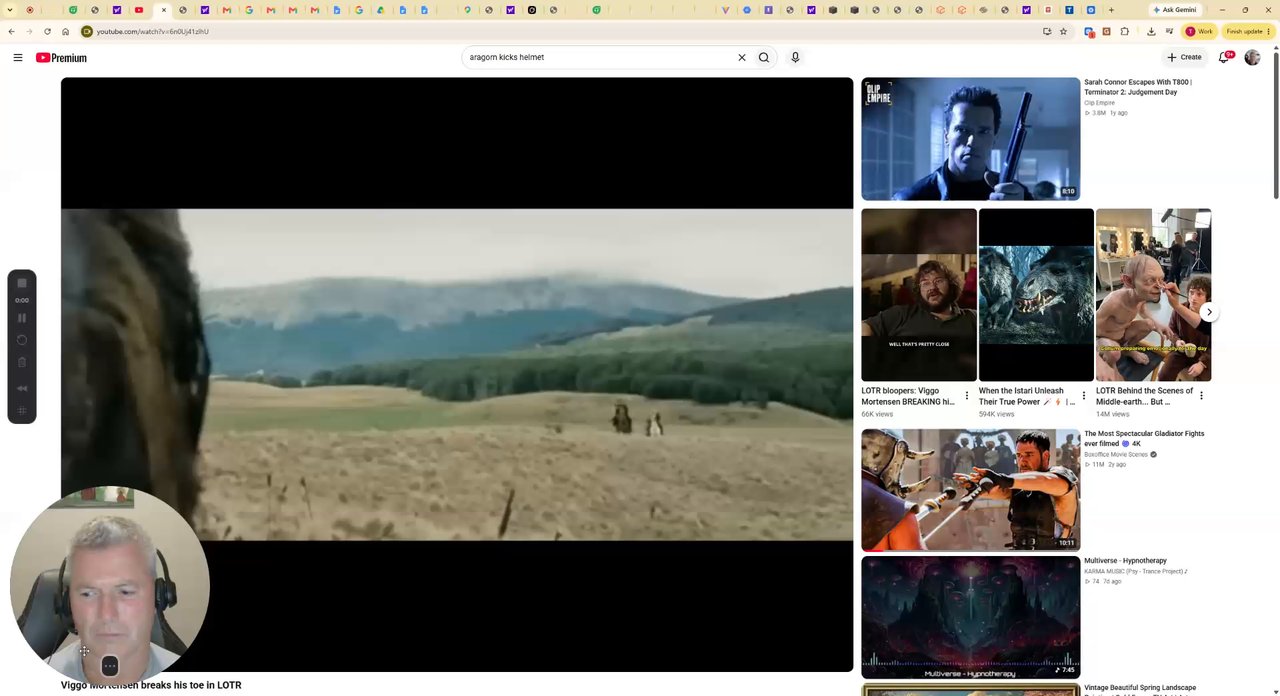Delete recording with trash icon
Viewport: 1280px width, 696px height.
(x=22, y=362)
